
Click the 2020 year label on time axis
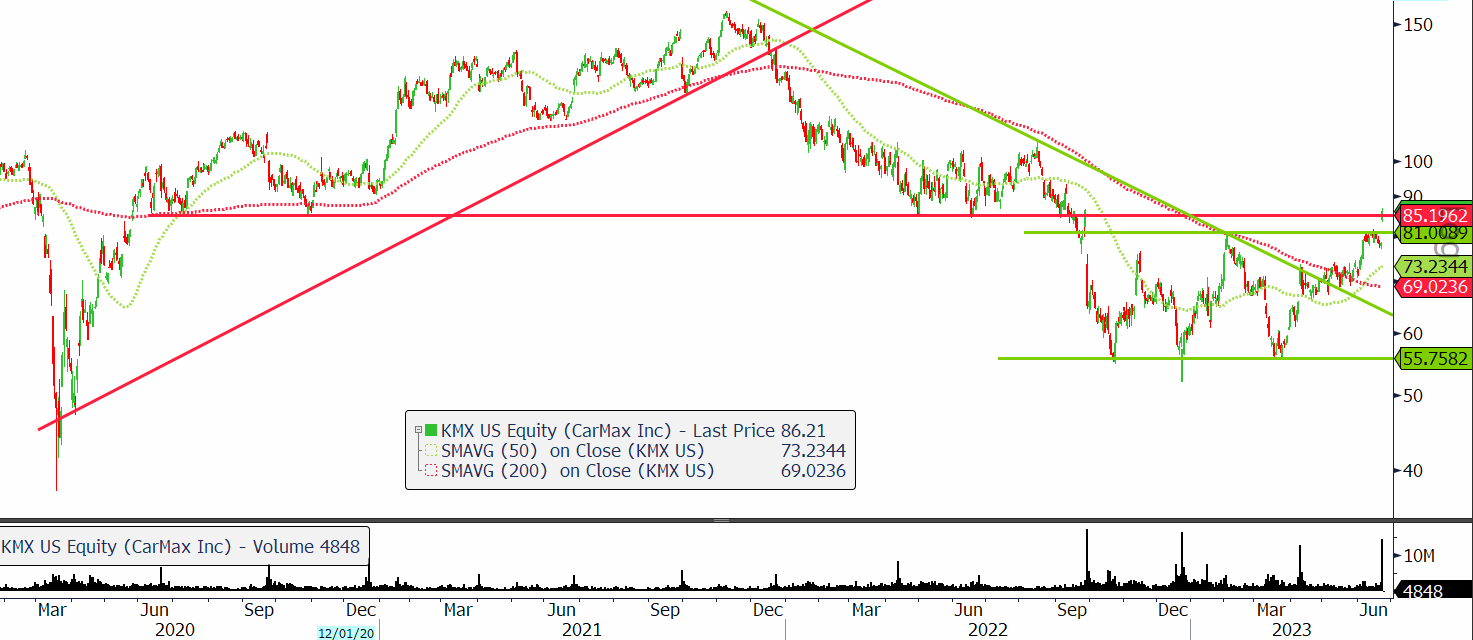[x=175, y=629]
